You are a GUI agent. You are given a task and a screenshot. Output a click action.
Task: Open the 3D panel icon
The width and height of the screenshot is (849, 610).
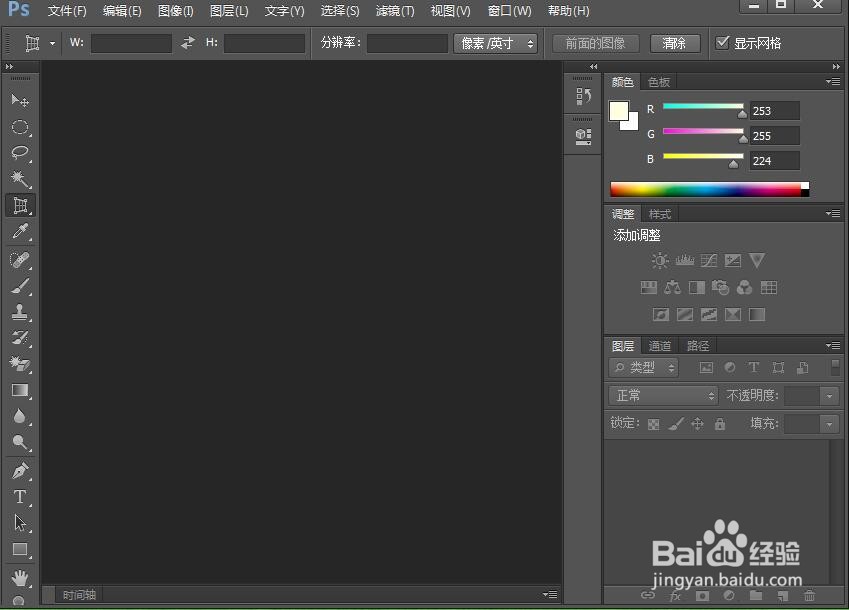click(583, 135)
